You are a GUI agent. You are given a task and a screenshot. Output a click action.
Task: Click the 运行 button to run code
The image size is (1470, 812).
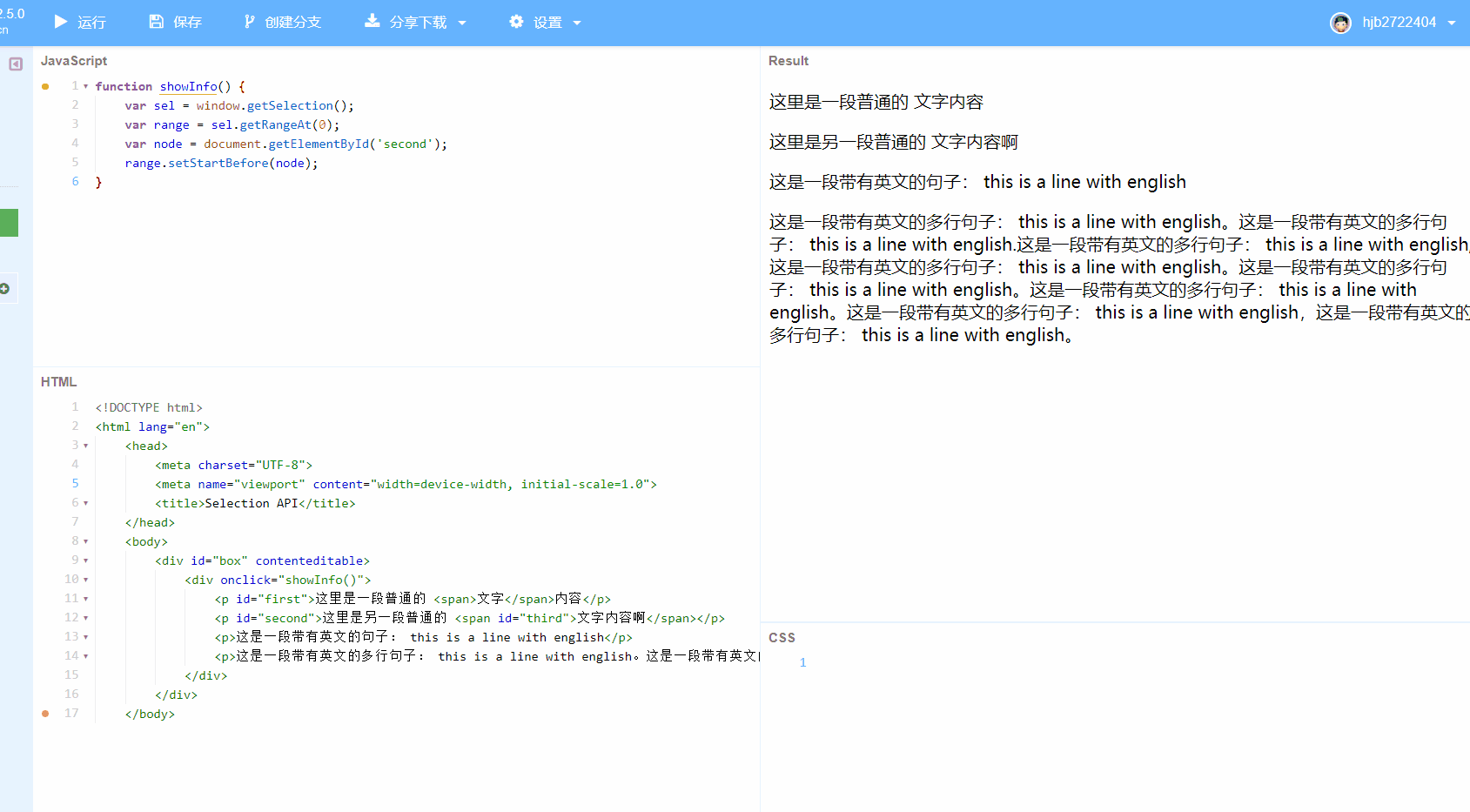(x=91, y=22)
